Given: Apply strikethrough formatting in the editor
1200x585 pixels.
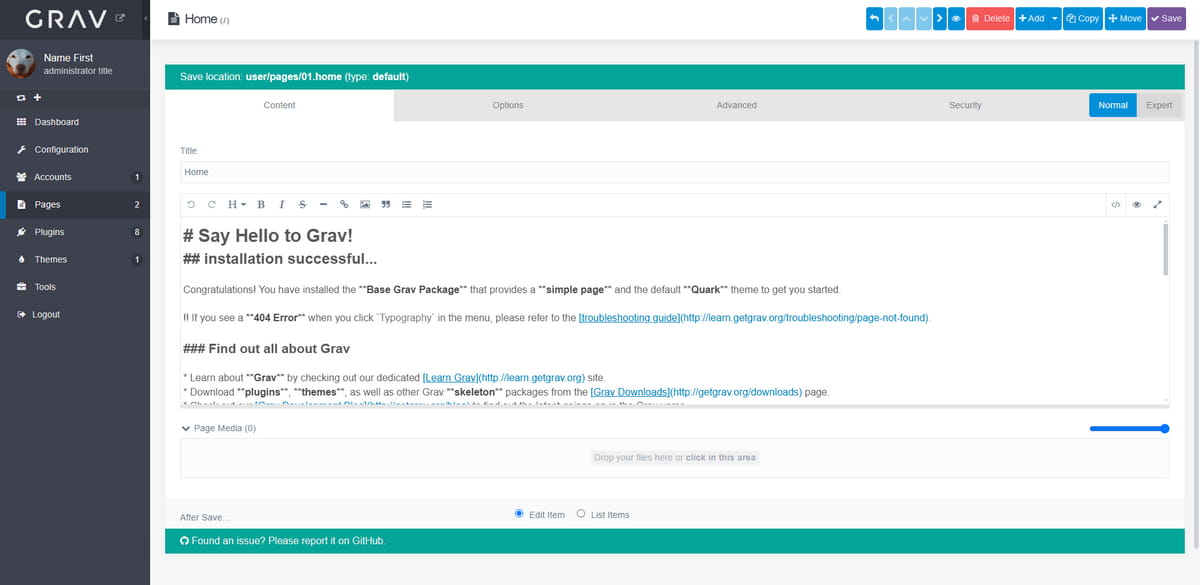Looking at the screenshot, I should coord(302,204).
